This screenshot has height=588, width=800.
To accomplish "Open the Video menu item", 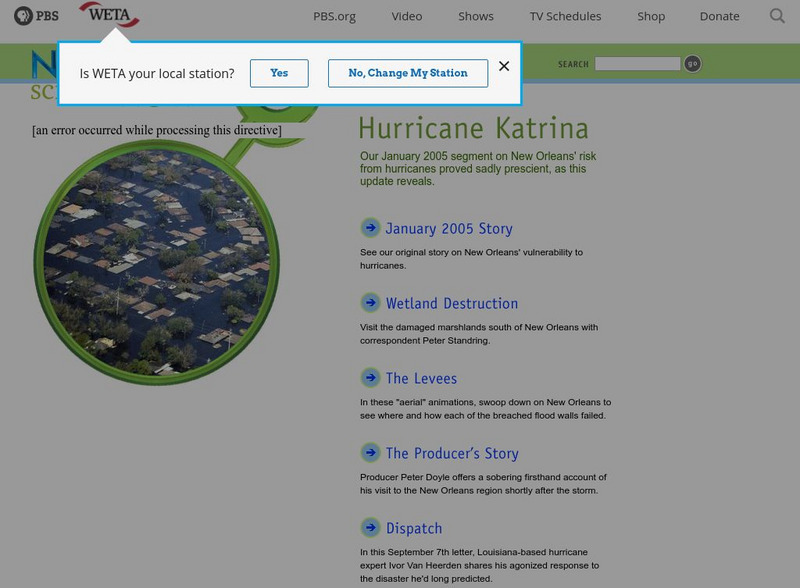I will (x=407, y=16).
